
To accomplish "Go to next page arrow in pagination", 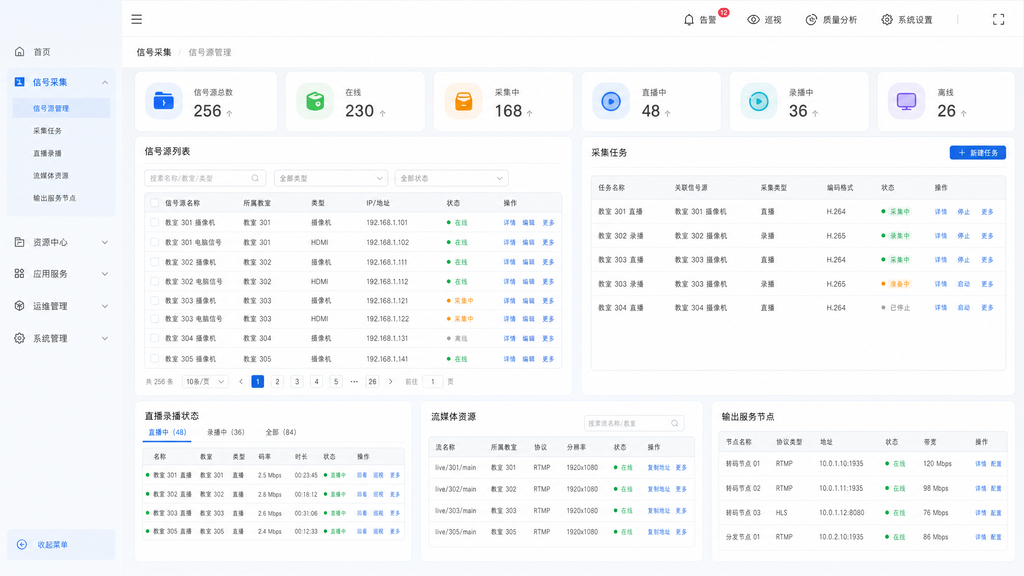I will tap(391, 381).
